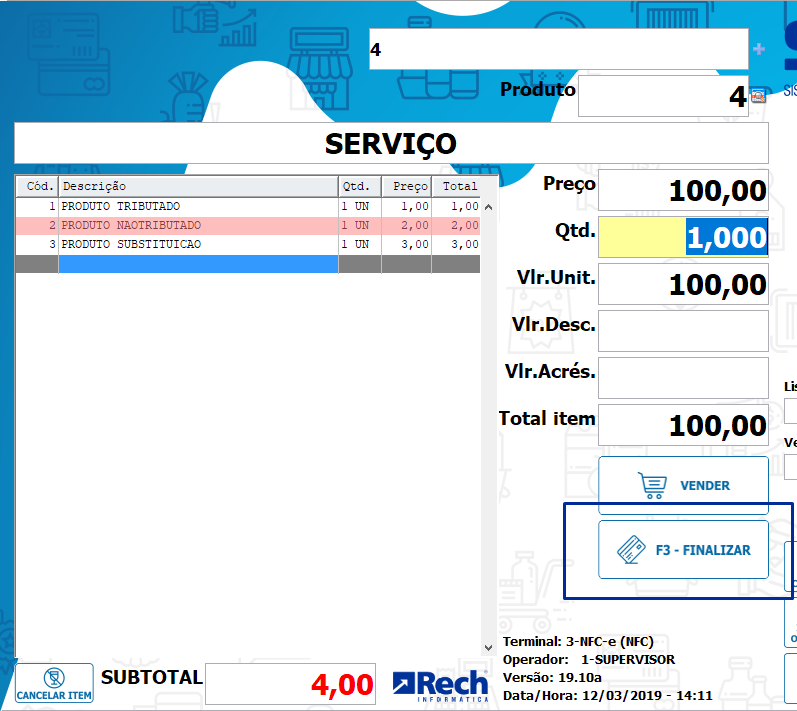Image resolution: width=797 pixels, height=711 pixels.
Task: Click the Qtd. column header in list
Action: click(360, 187)
